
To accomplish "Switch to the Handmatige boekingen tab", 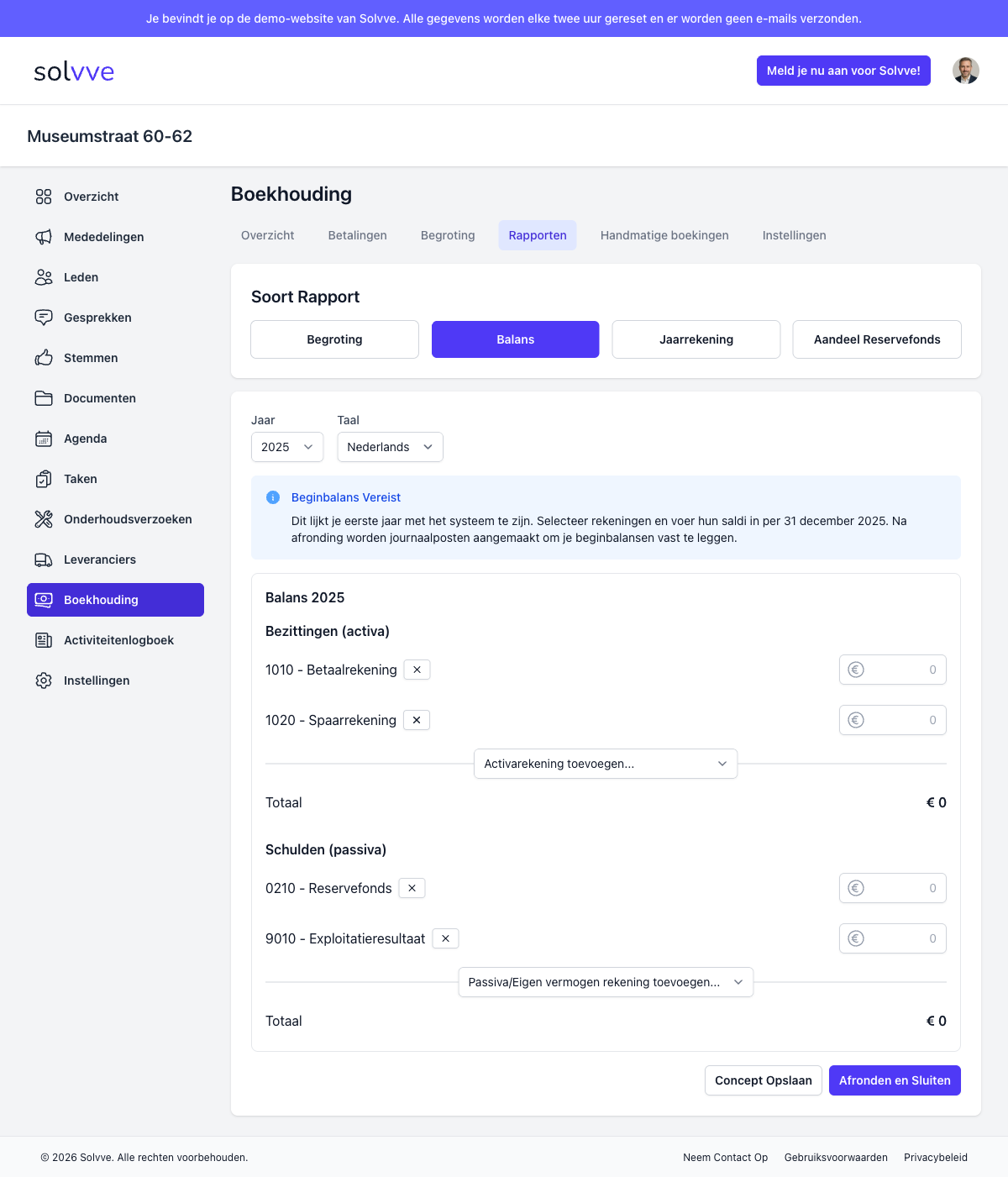I will 664,235.
